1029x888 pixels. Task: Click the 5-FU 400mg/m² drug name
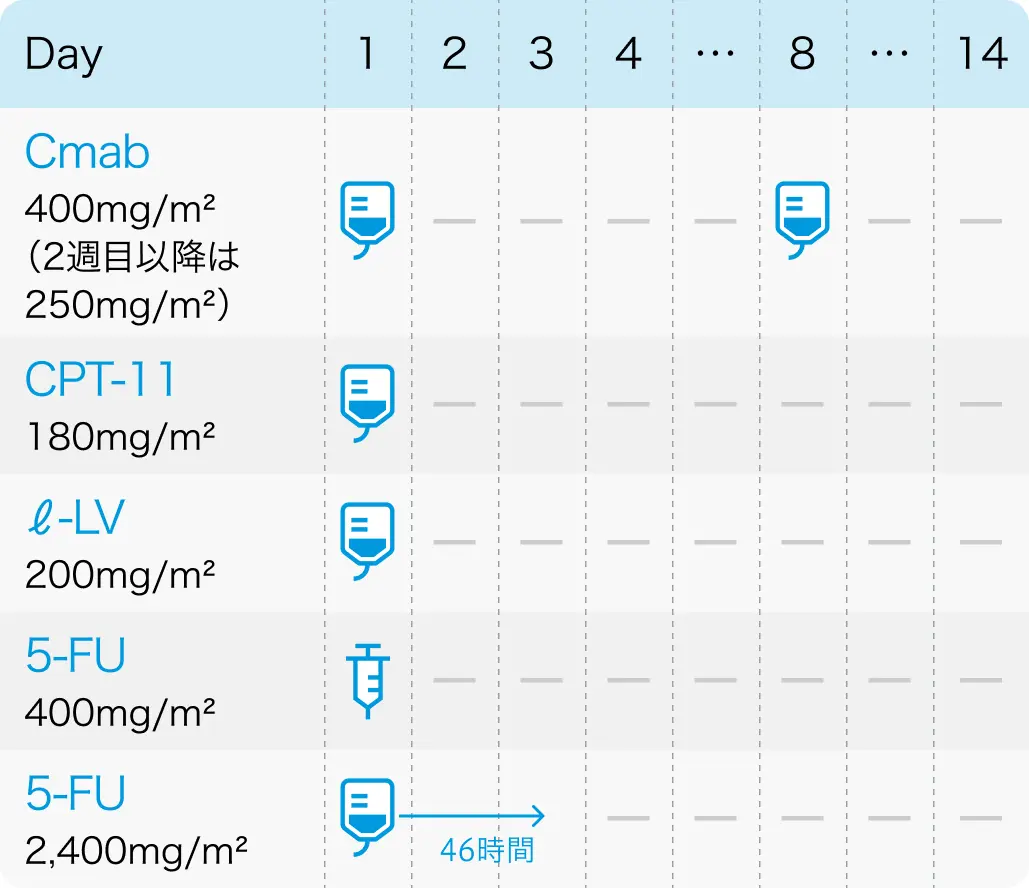point(75,655)
